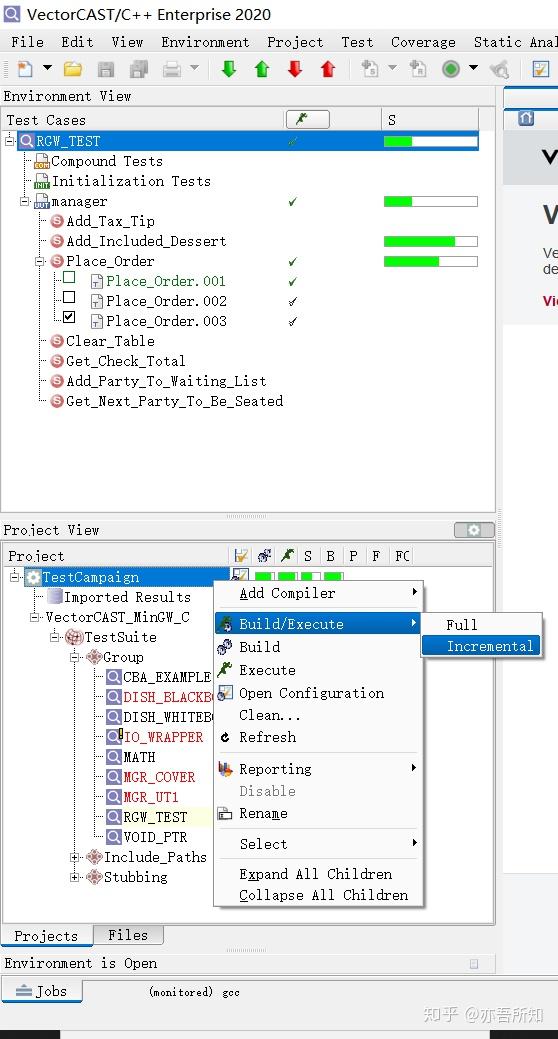Click the new environment icon in toolbar

tap(25, 69)
